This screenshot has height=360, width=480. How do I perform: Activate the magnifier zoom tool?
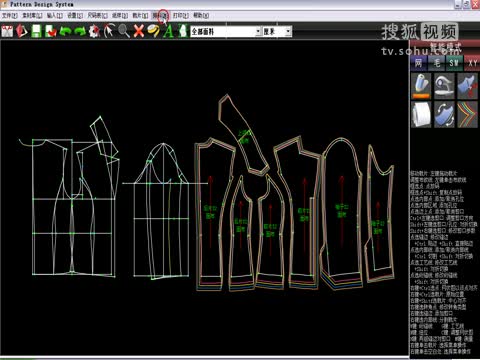click(124, 31)
